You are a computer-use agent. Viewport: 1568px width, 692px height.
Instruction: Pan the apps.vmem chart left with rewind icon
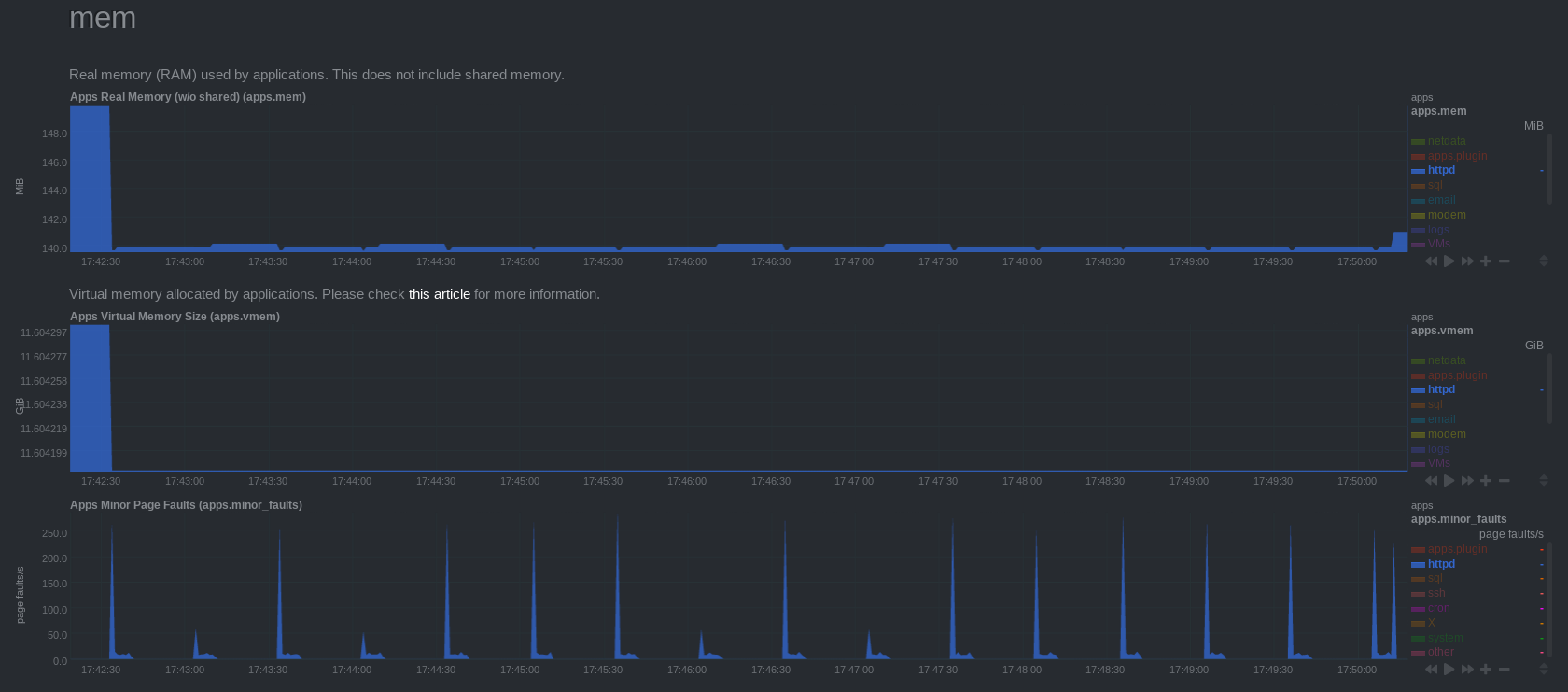[x=1431, y=481]
